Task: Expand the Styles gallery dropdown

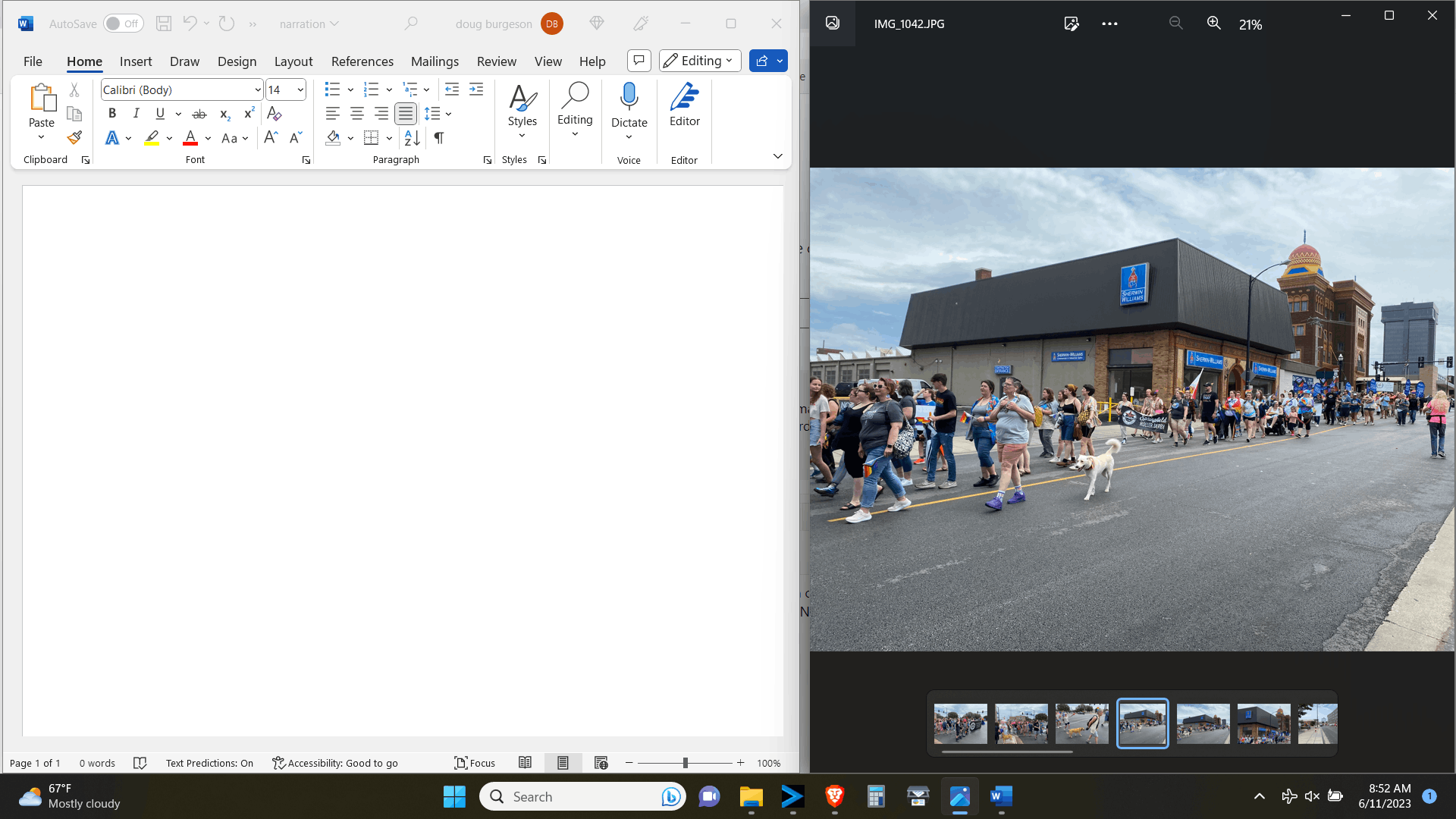Action: click(522, 136)
